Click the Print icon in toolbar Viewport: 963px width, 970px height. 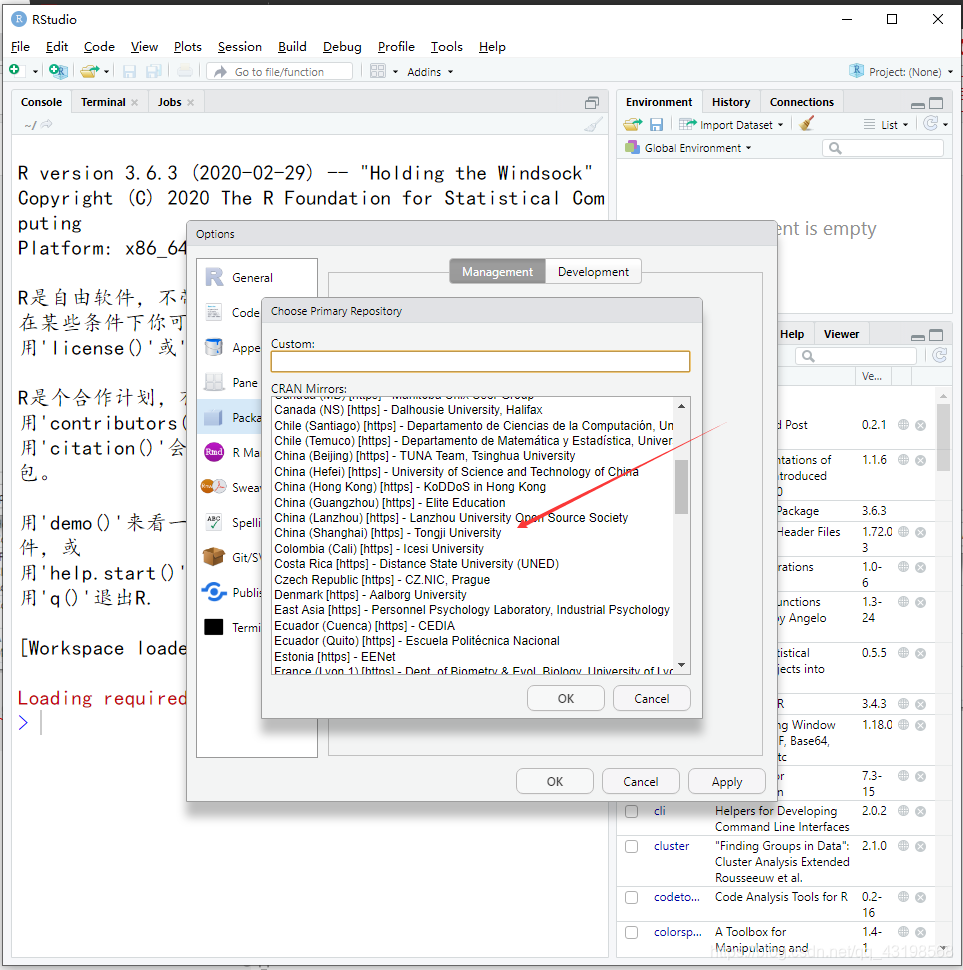click(x=184, y=71)
